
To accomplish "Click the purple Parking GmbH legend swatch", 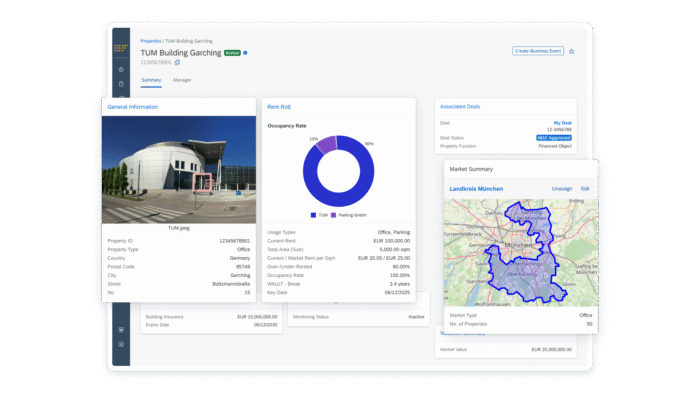I will [333, 215].
